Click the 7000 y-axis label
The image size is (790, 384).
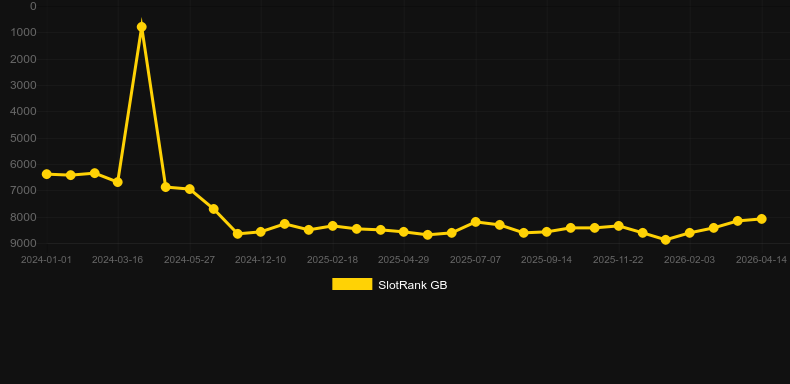(x=24, y=190)
